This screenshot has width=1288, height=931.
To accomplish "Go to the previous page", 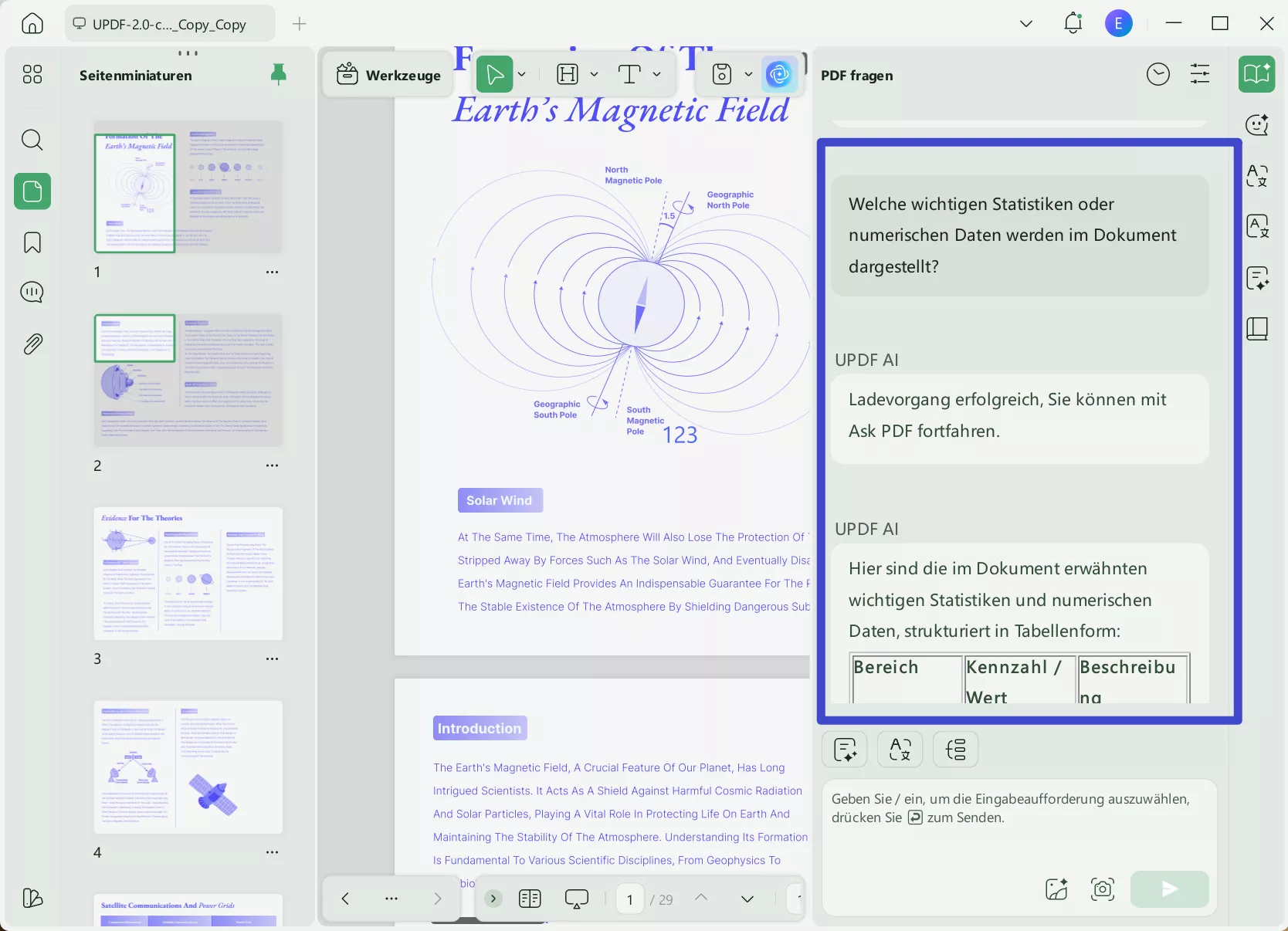I will (x=701, y=898).
